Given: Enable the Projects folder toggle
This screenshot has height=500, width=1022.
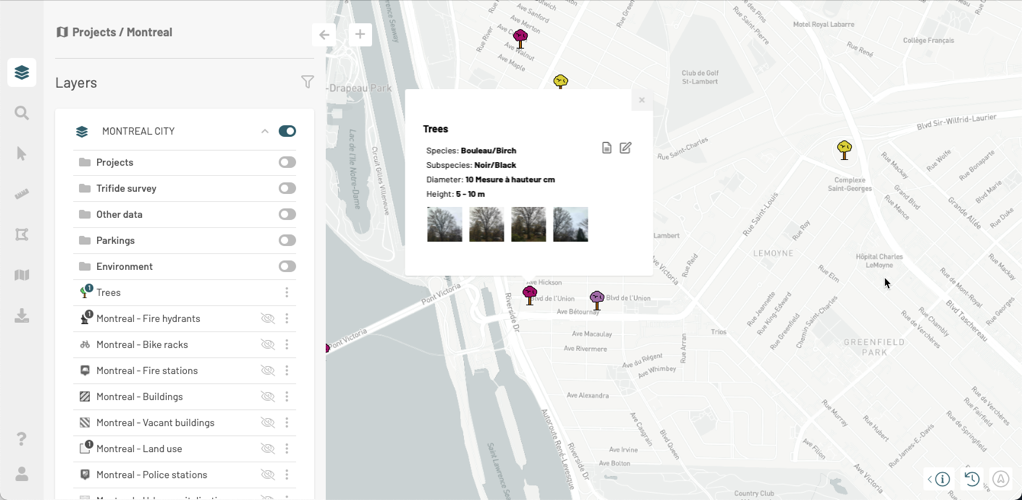Looking at the screenshot, I should [x=287, y=162].
